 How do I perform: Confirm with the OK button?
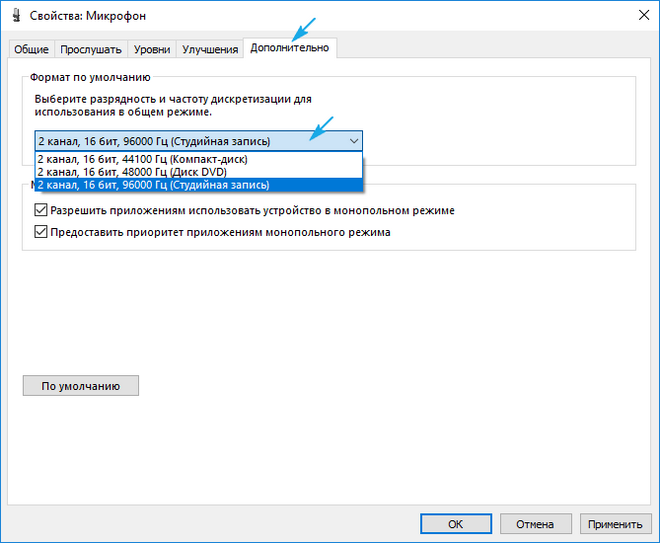click(456, 524)
